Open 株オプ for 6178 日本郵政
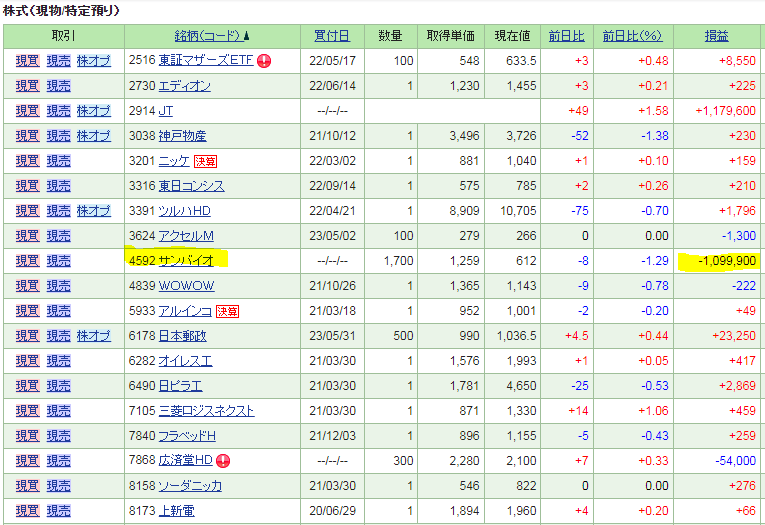Viewport: 765px width, 525px height. (94, 336)
